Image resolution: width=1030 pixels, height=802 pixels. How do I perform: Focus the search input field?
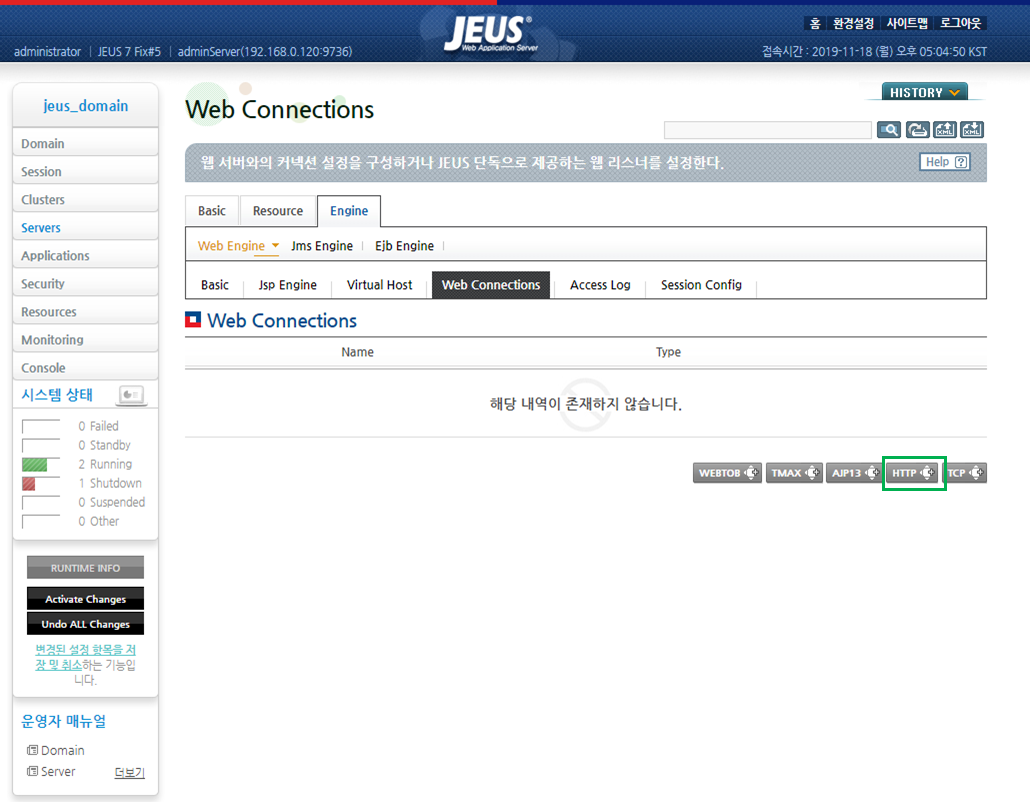coord(767,130)
